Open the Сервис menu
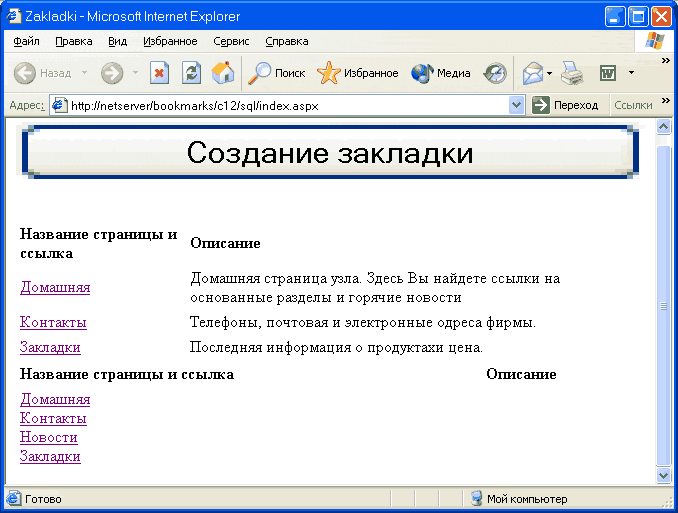 click(231, 41)
